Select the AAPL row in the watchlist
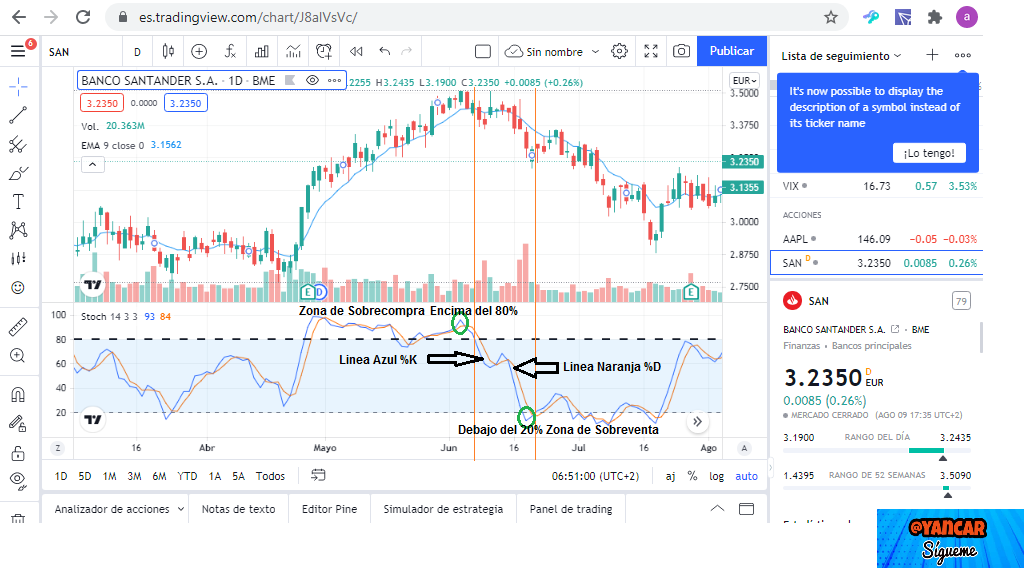Viewport: 1024px width, 568px height. point(876,239)
